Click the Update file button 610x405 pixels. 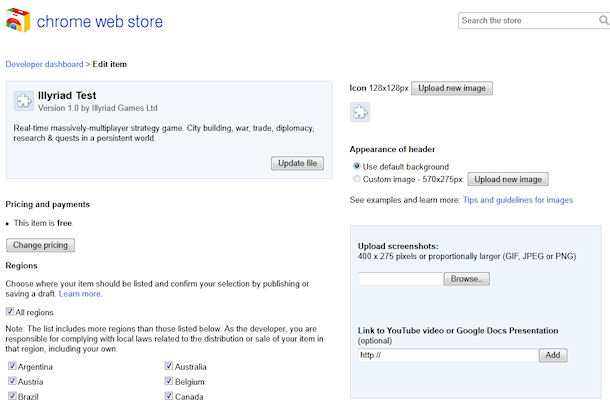(x=297, y=163)
